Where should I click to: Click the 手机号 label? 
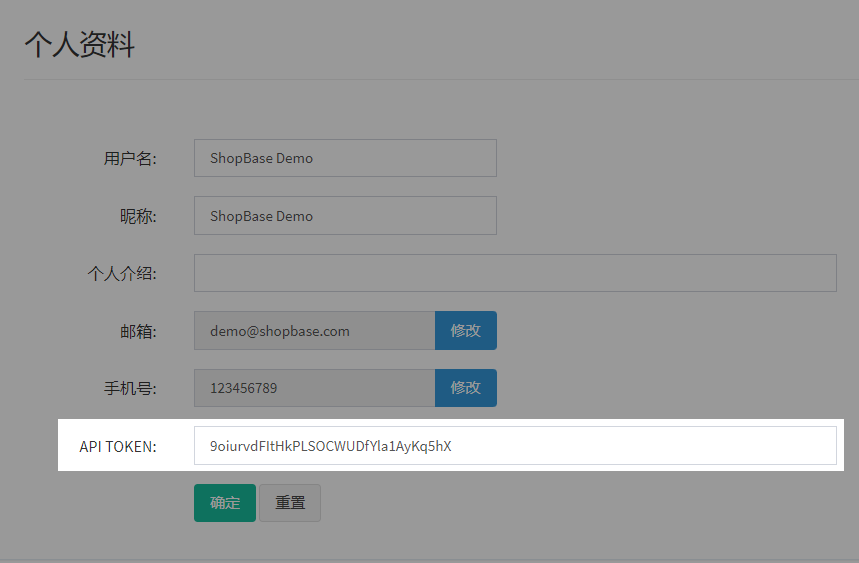(x=130, y=388)
